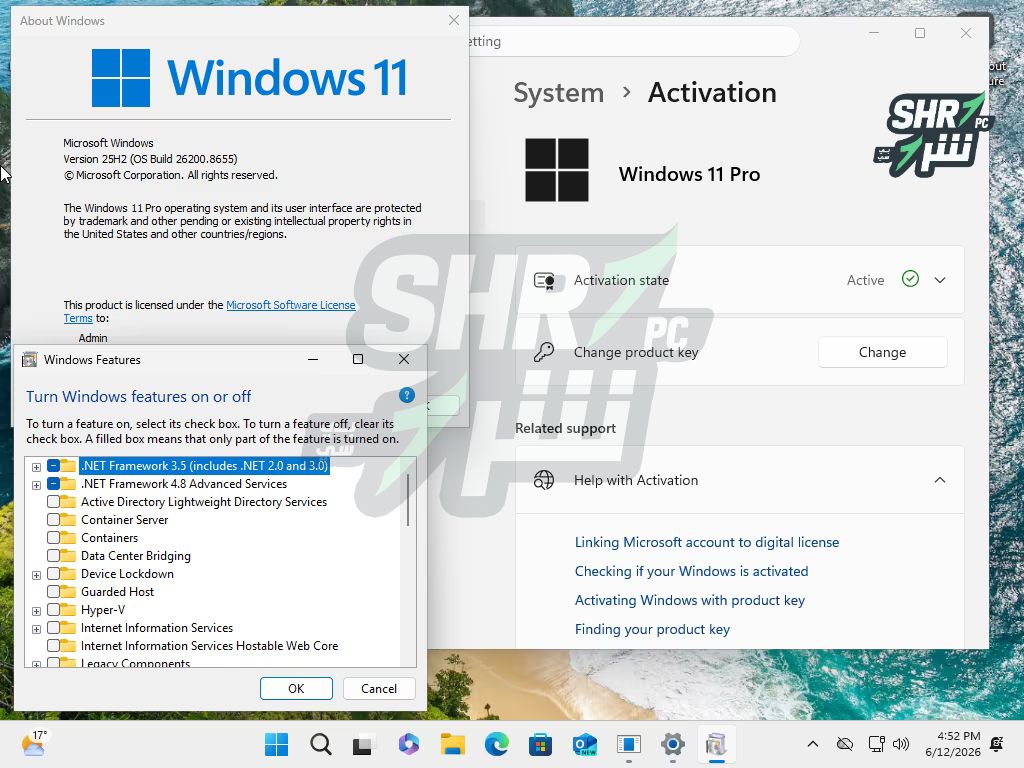Click the Activation state certificate icon
1024x768 pixels.
544,280
